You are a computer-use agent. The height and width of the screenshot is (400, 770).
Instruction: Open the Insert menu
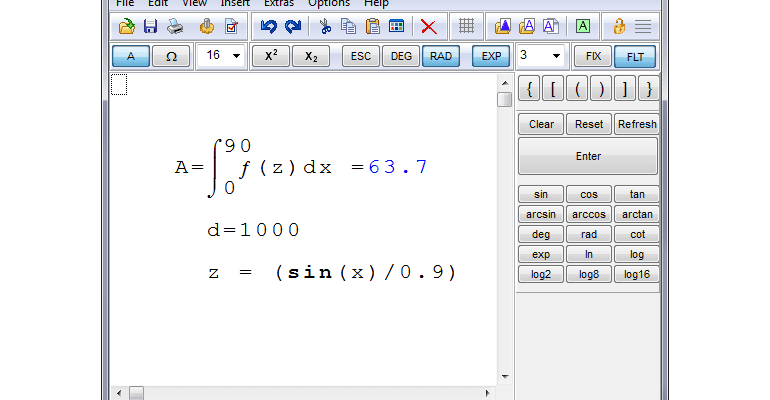tap(235, 4)
